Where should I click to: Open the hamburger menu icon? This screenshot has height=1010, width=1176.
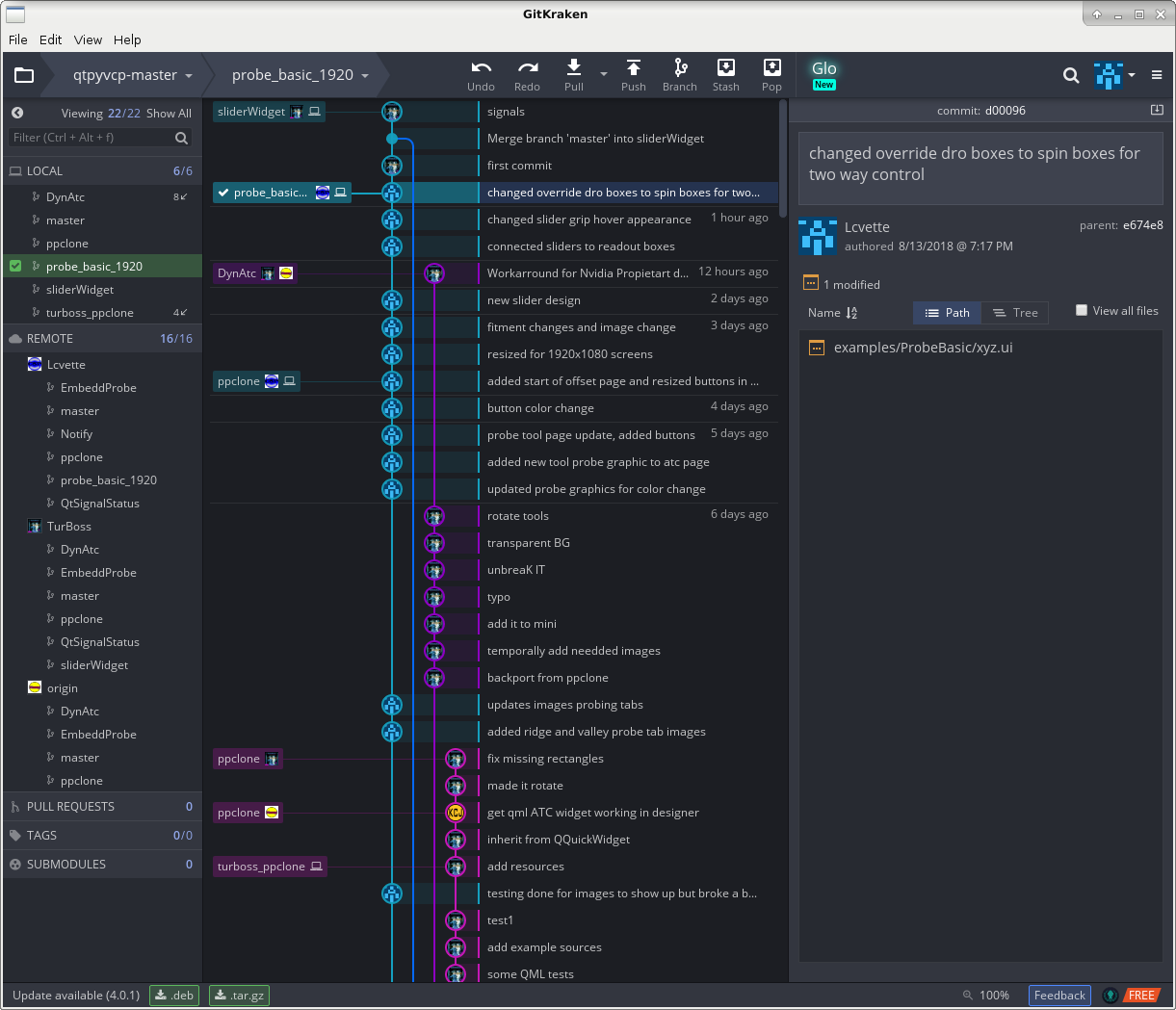(x=1157, y=75)
